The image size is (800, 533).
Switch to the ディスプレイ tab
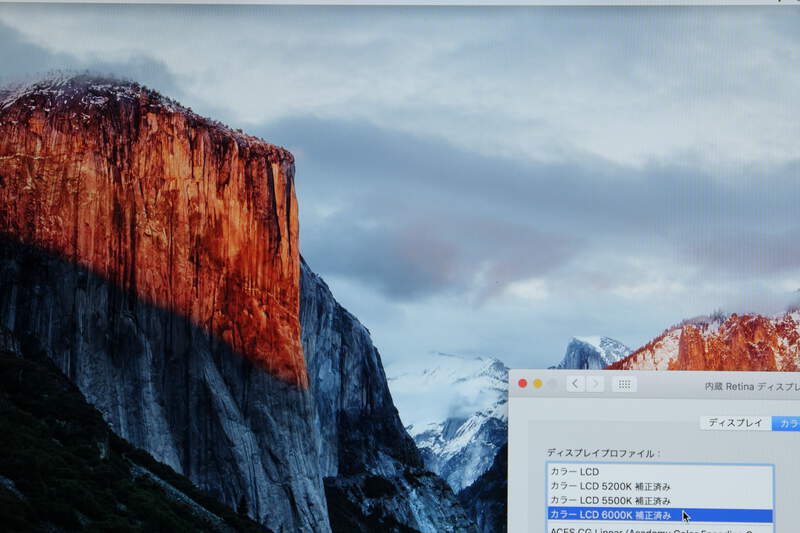click(735, 423)
